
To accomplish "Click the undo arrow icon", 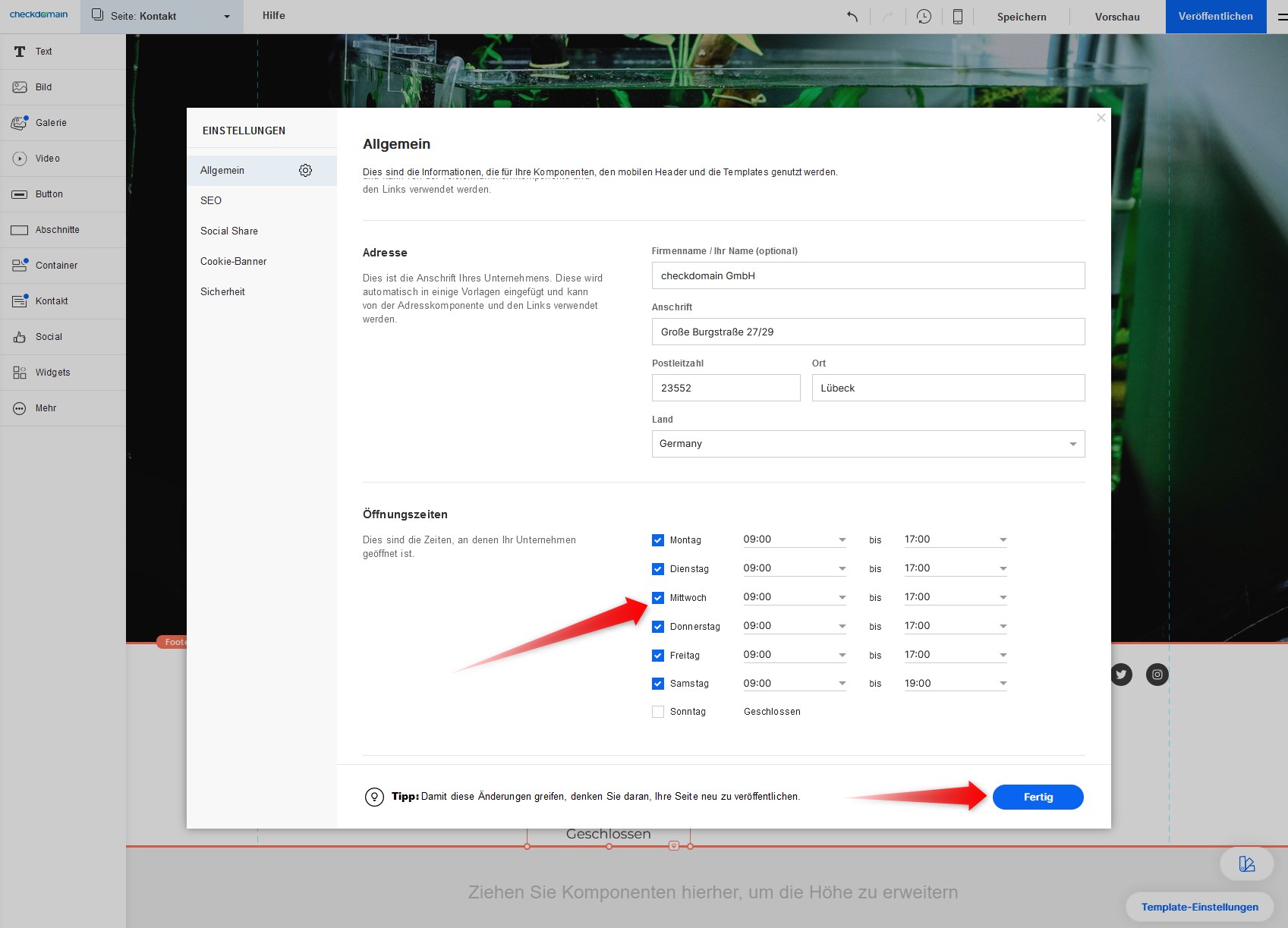I will click(852, 17).
